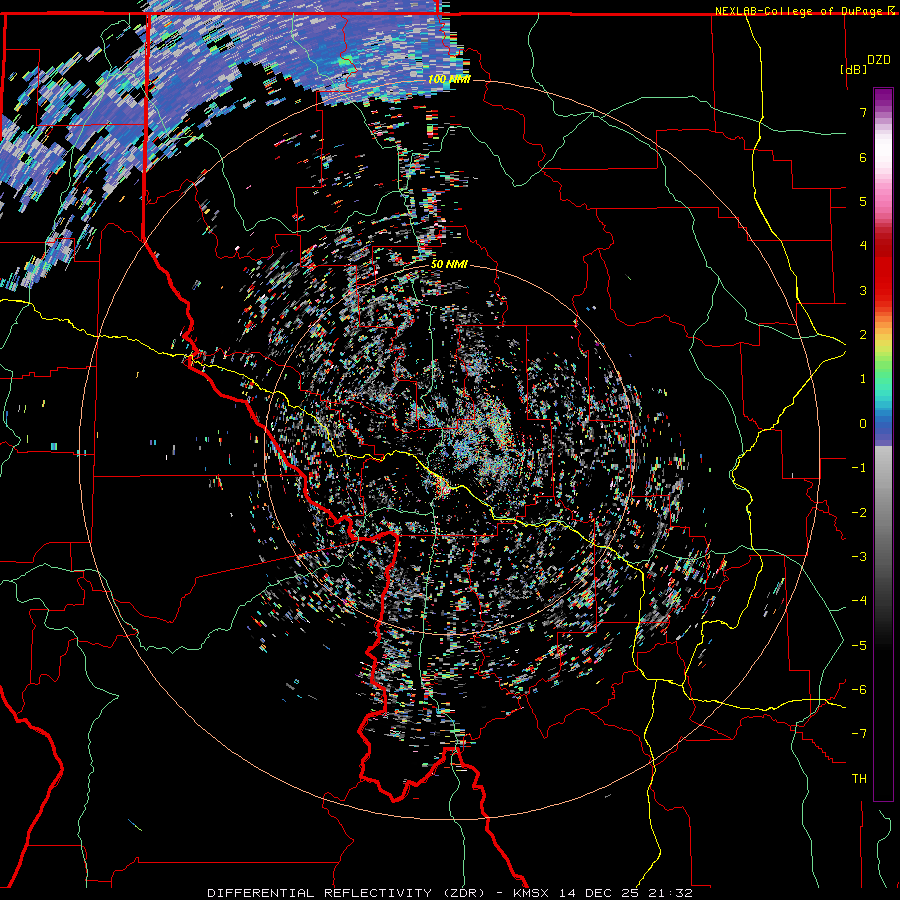Screen dimensions: 900x900
Task: Select the -4 scale value
Action: (x=859, y=600)
